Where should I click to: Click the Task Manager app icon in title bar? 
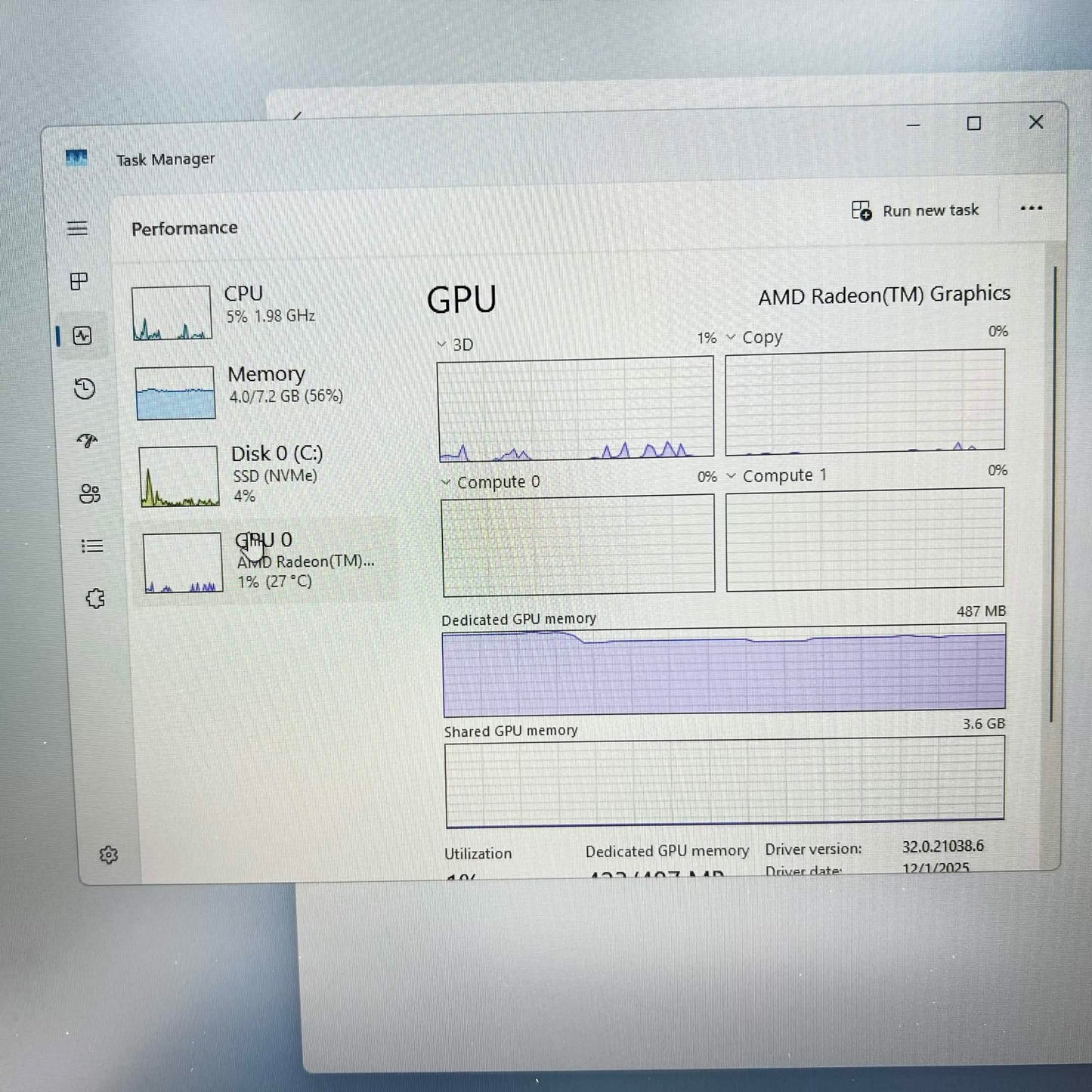(x=76, y=158)
